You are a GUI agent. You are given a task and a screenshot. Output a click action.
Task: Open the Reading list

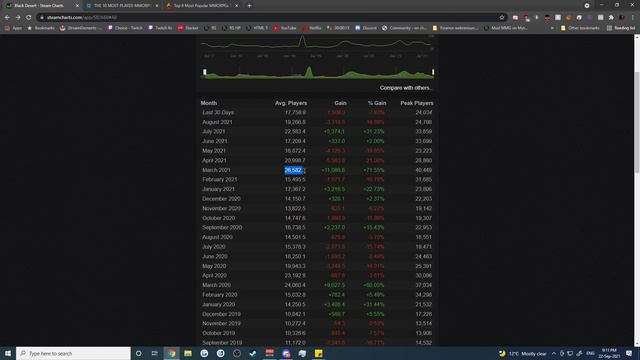coord(621,28)
